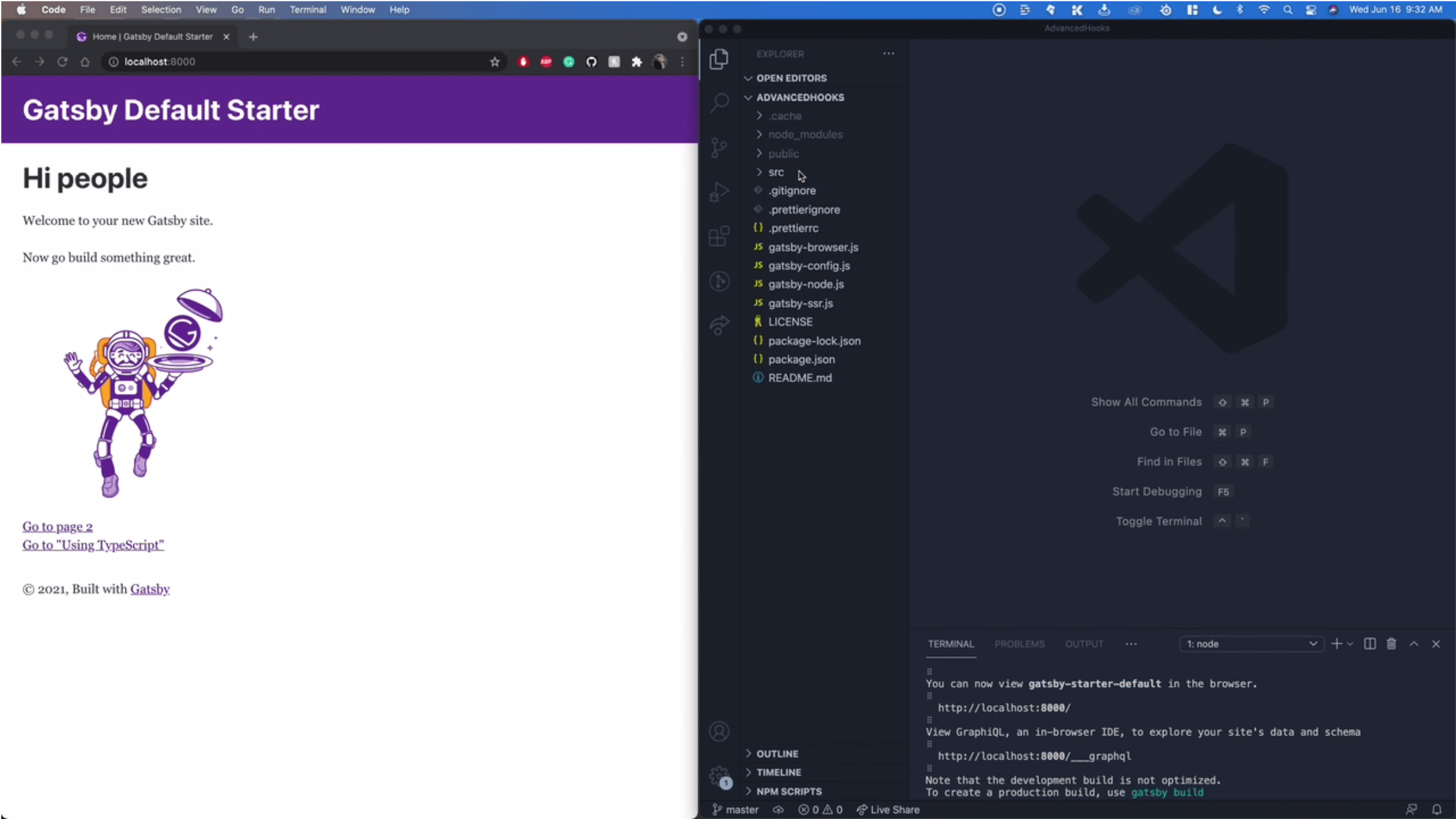The width and height of the screenshot is (1456, 819).
Task: Click the Manage gear icon
Action: pyautogui.click(x=719, y=776)
